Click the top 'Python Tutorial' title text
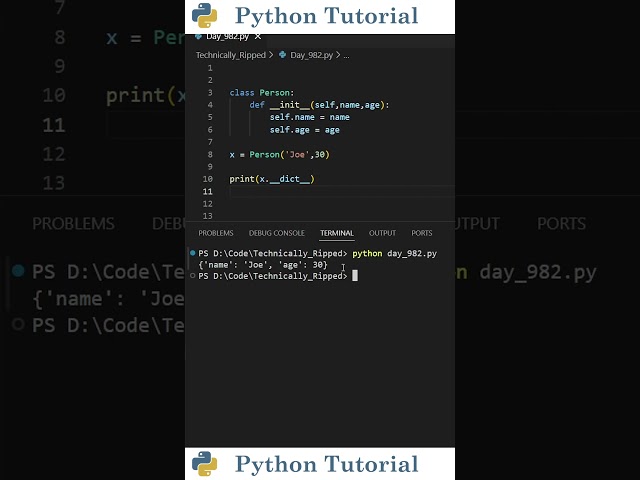The height and width of the screenshot is (480, 640). pyautogui.click(x=327, y=16)
